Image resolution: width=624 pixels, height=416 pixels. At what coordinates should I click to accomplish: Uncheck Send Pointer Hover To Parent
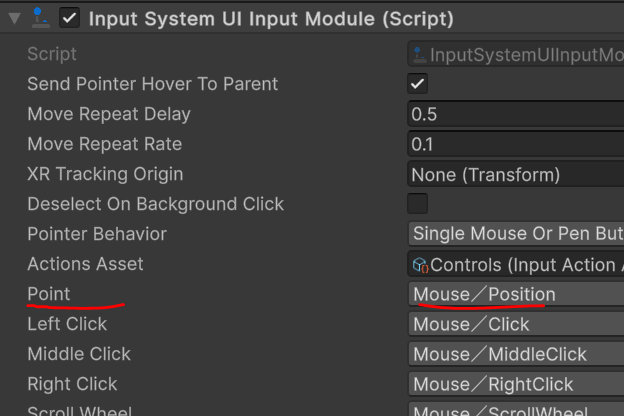[418, 84]
